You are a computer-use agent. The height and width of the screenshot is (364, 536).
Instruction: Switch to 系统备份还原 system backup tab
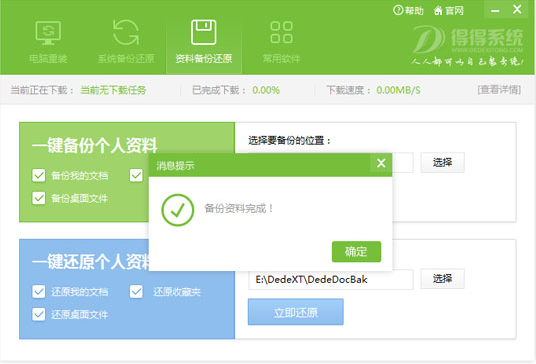coord(126,42)
